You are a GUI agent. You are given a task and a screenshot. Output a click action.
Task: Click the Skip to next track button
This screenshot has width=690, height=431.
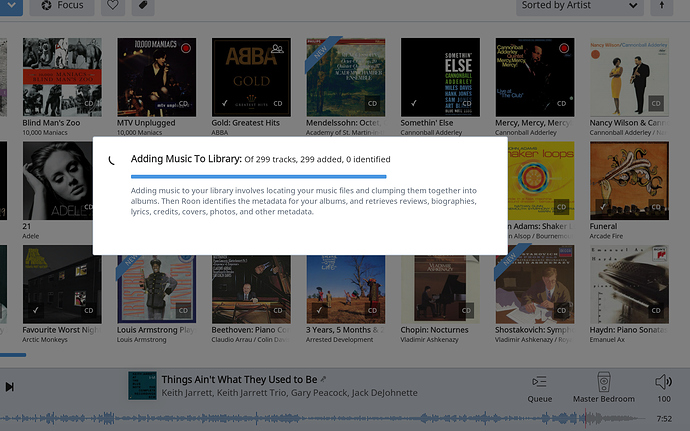point(9,387)
